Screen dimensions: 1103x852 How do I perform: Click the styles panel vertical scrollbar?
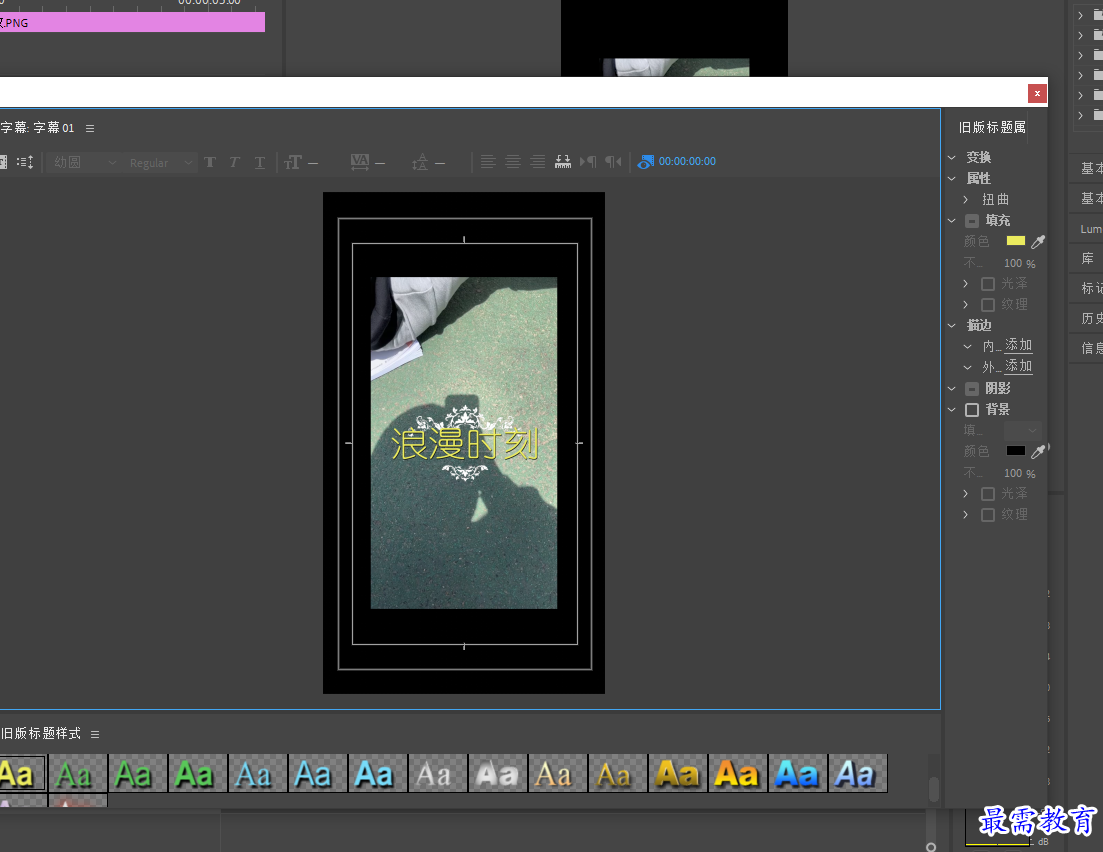[933, 789]
